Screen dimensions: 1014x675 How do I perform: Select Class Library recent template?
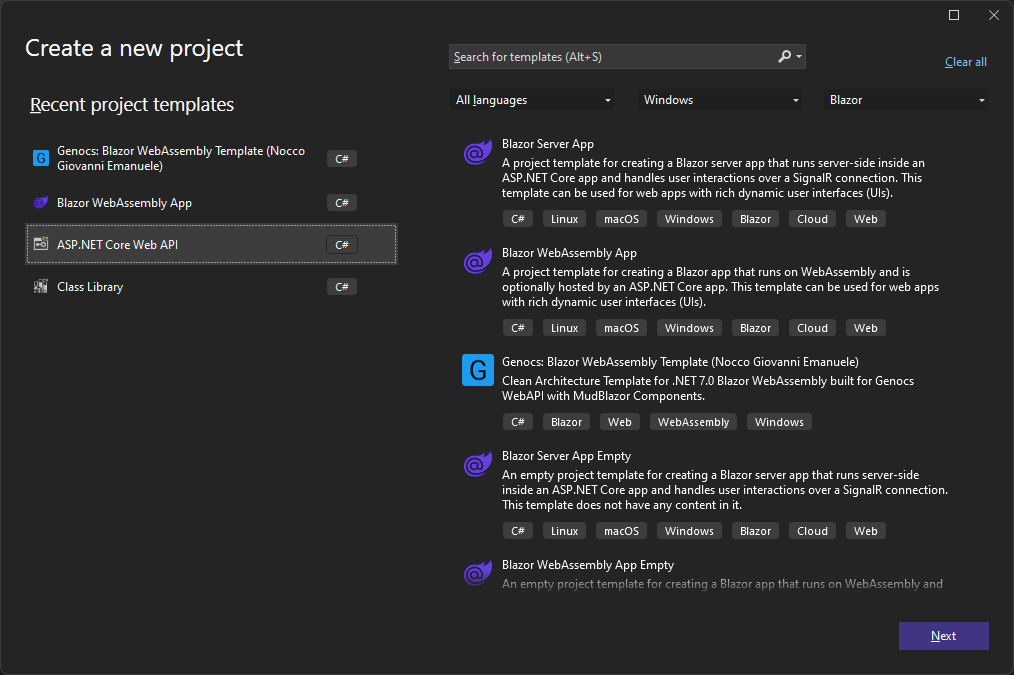tap(90, 287)
